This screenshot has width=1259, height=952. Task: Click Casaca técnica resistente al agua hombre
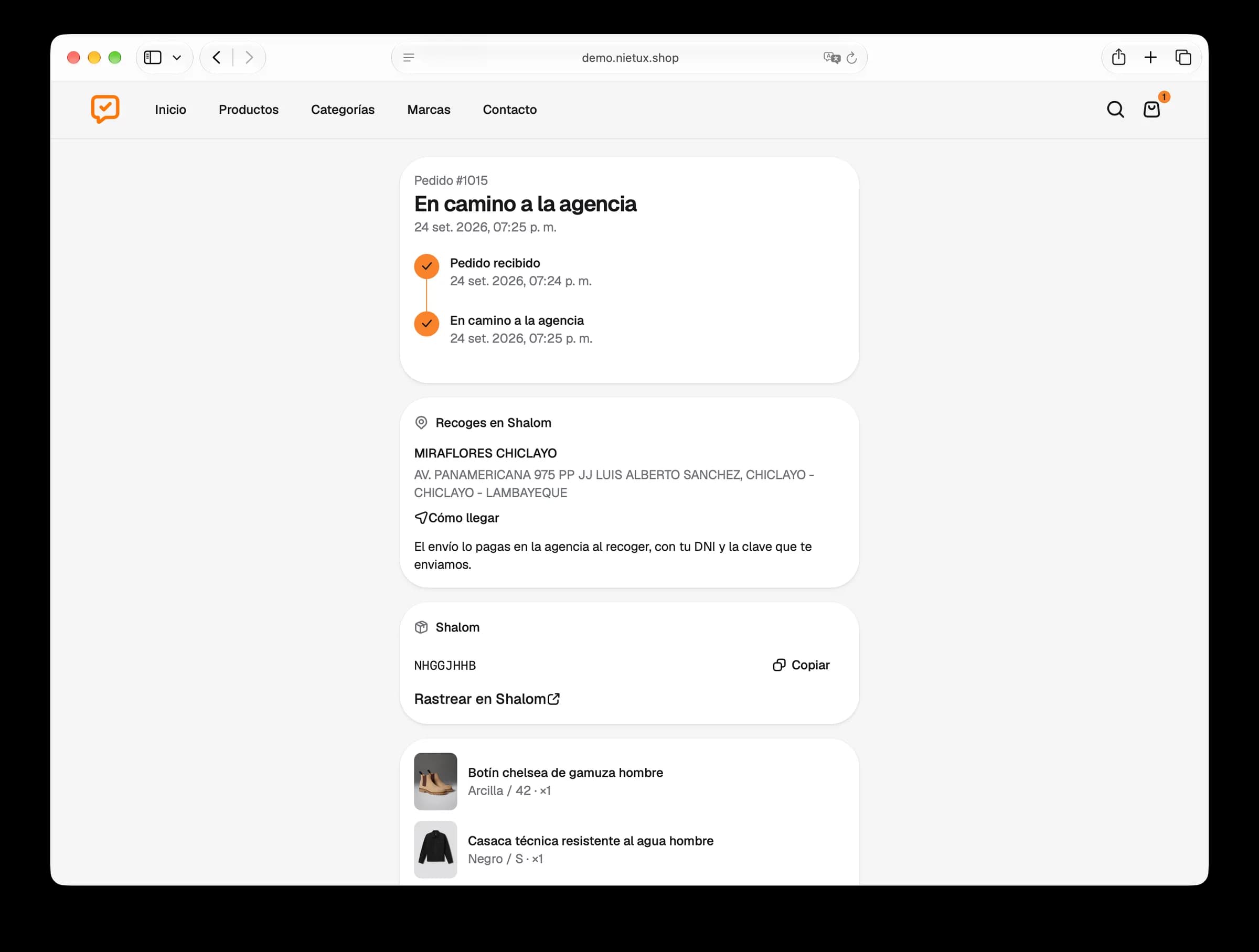coord(590,840)
